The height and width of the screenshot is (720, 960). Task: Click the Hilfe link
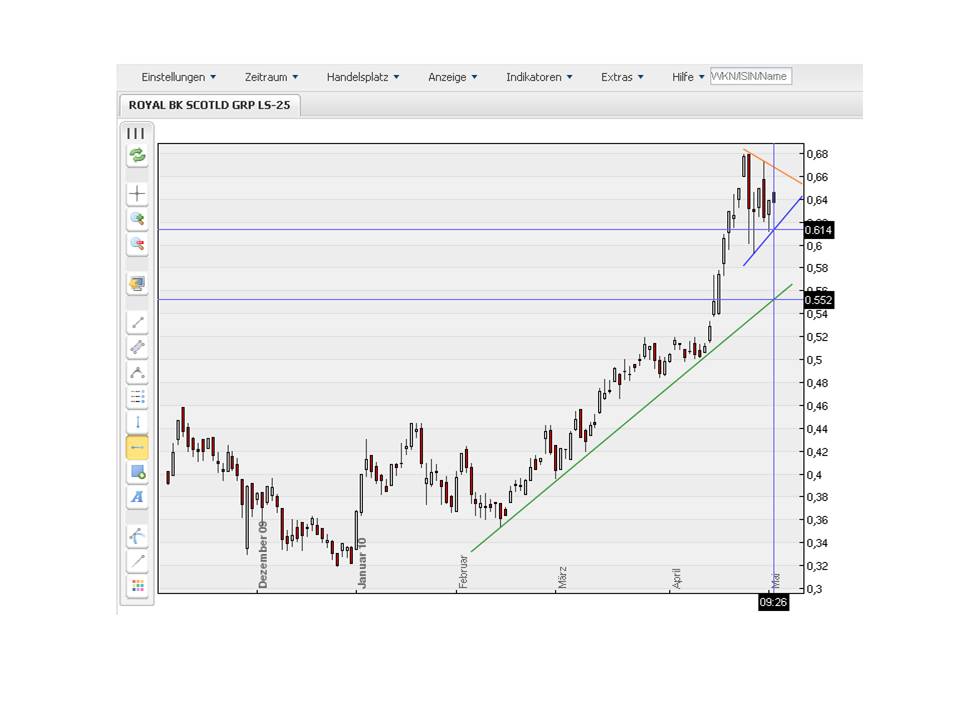point(684,76)
